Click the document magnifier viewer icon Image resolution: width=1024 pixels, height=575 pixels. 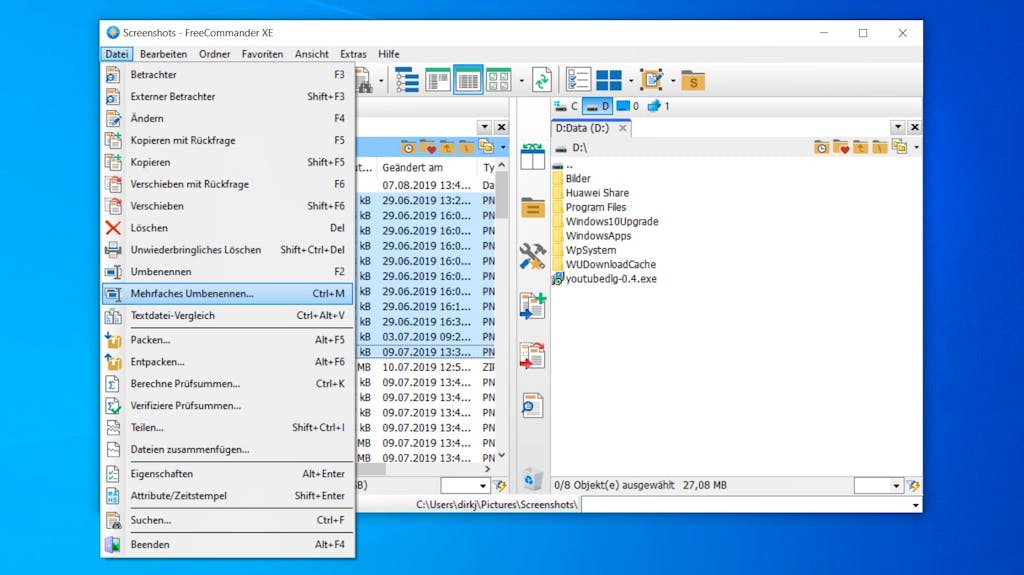(533, 405)
